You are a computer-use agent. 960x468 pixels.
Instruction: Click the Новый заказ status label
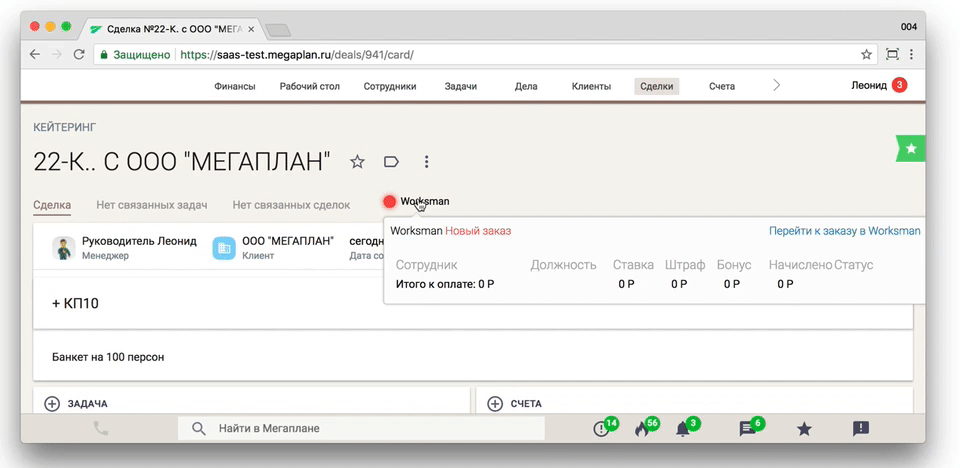[x=478, y=231]
